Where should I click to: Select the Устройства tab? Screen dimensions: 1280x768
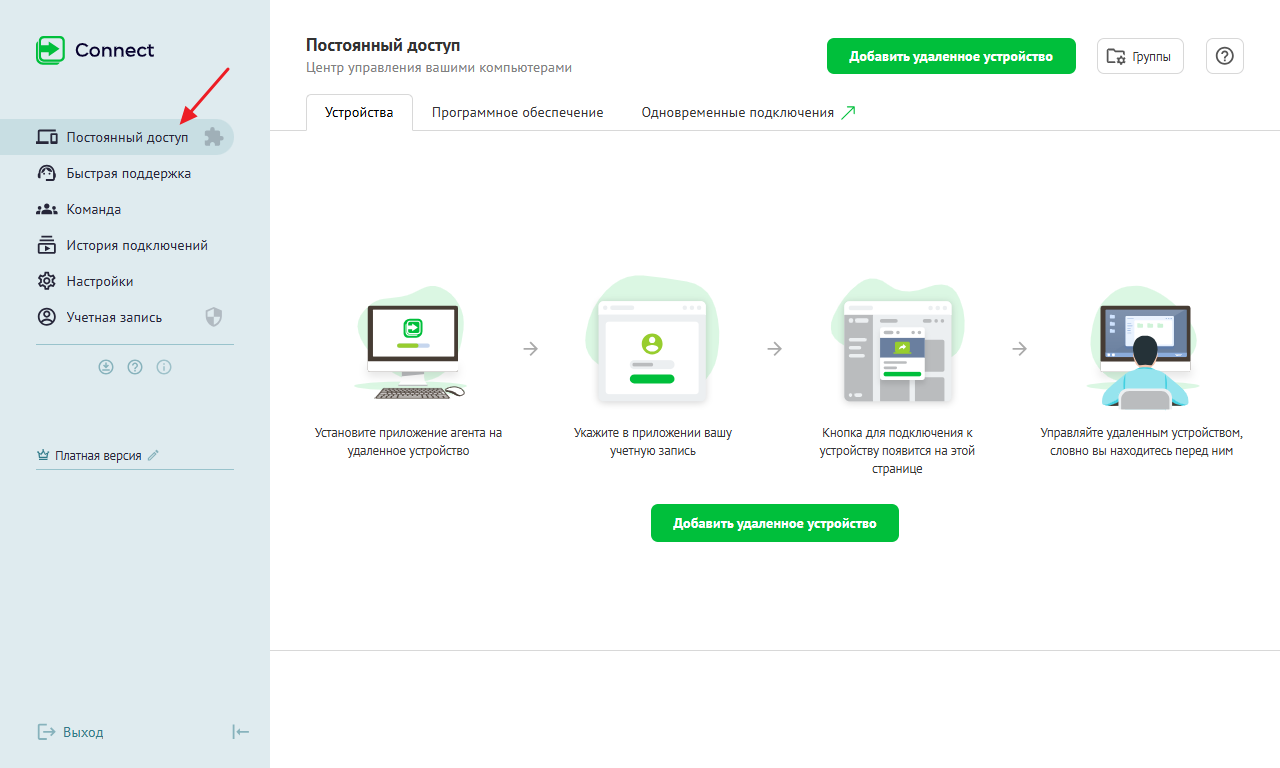coord(359,113)
